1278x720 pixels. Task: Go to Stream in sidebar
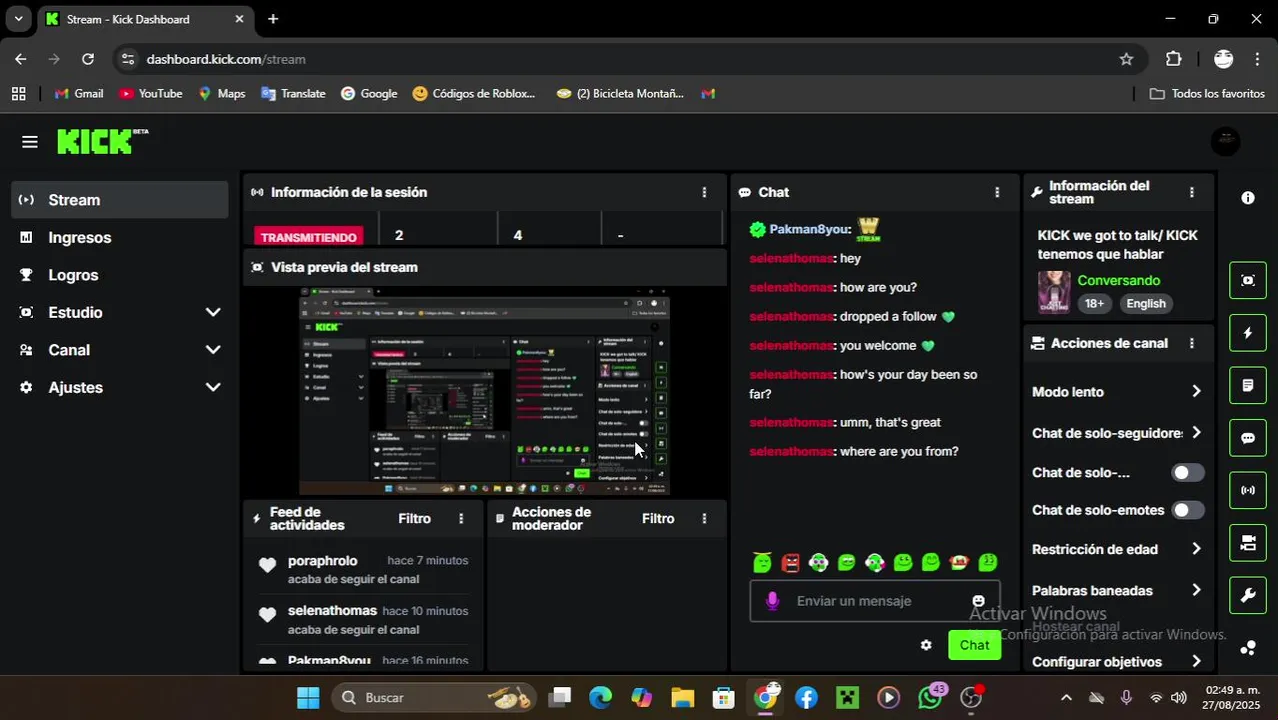click(120, 200)
